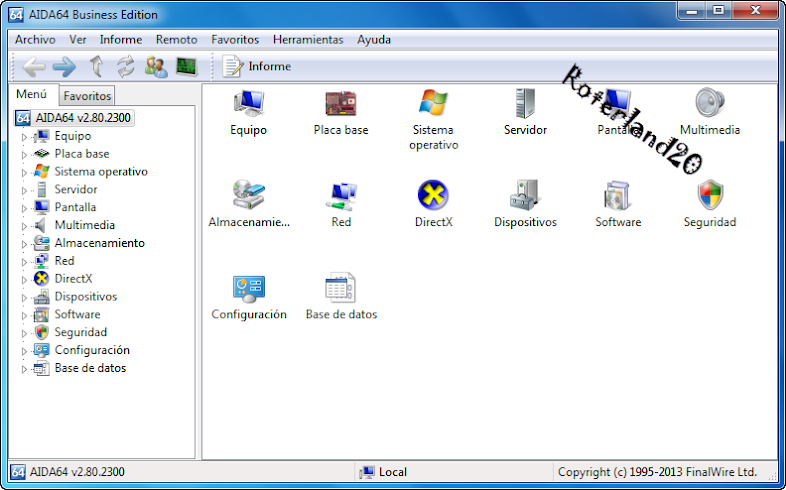This screenshot has width=786, height=490.
Task: Expand the DirectX tree node
Action: 24,280
